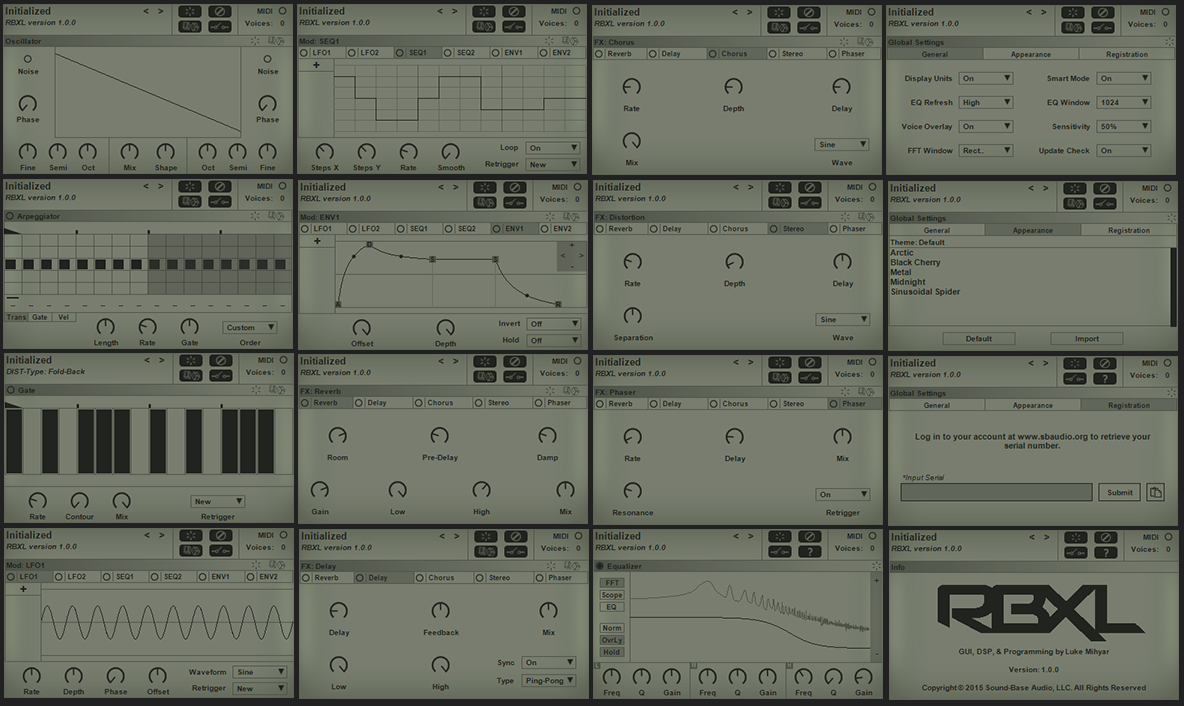Click the zoom-out minus at the Equalizer graph edge

[877, 654]
